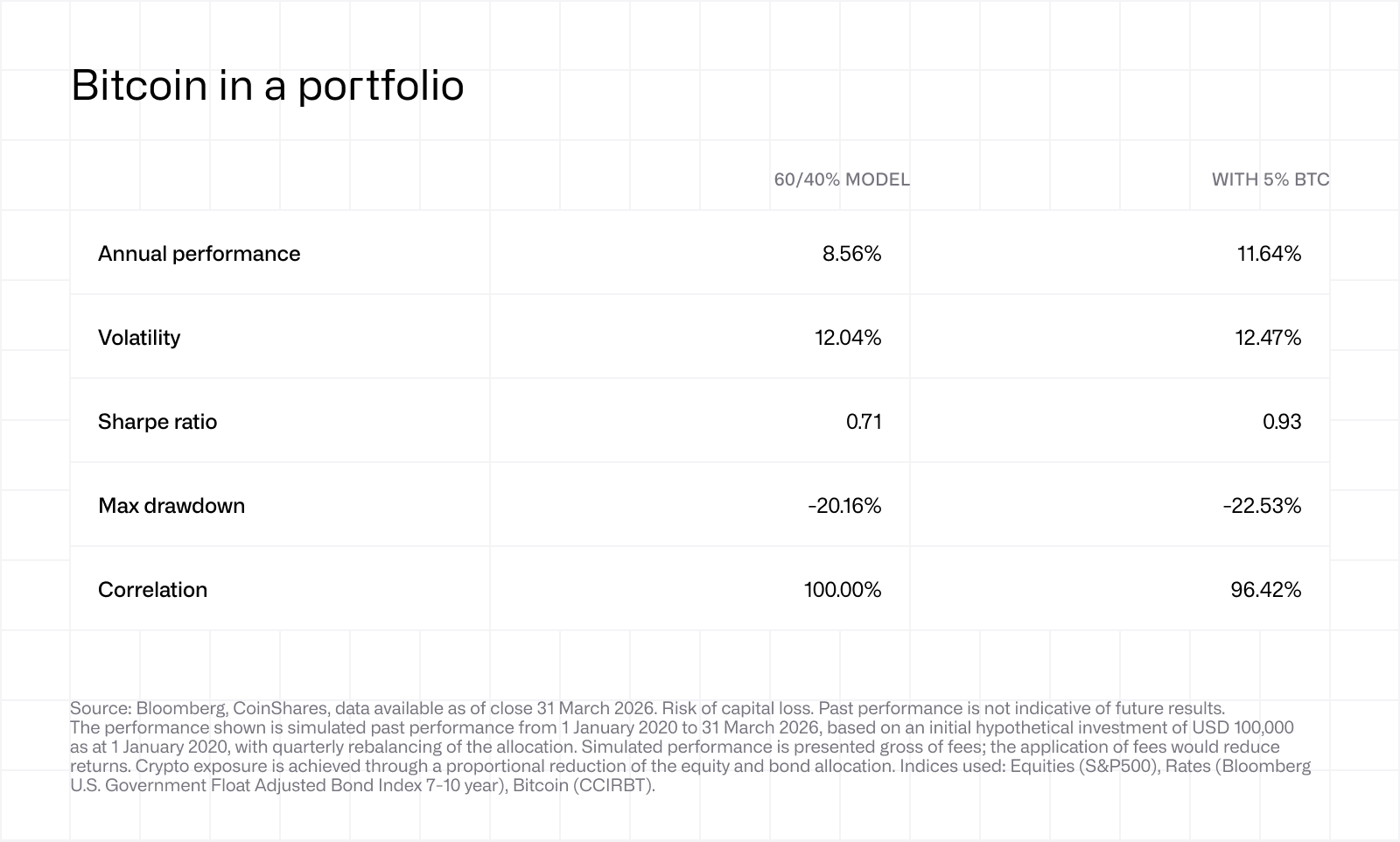Select the -22.53% max drawdown value
This screenshot has width=1400, height=842.
pyautogui.click(x=1262, y=506)
